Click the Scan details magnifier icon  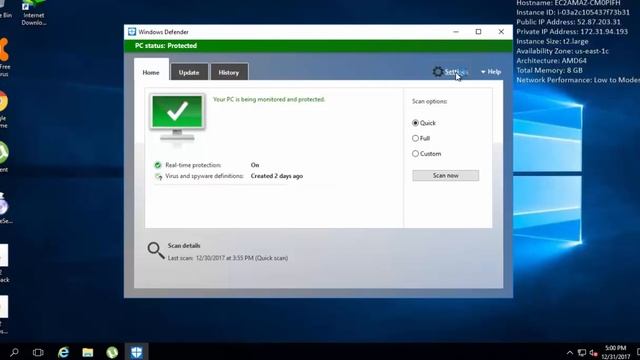coord(156,250)
